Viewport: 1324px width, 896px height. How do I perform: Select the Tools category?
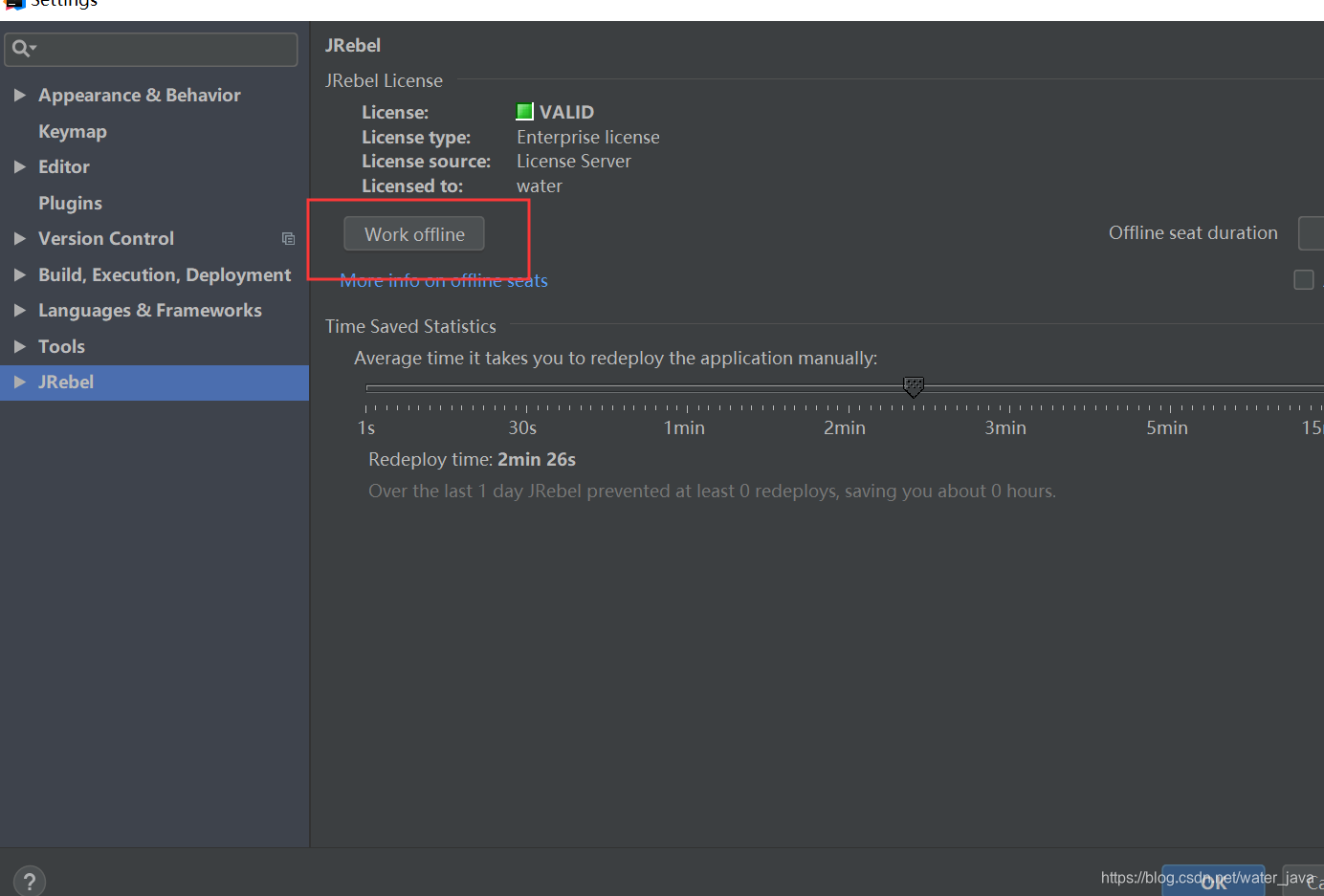61,346
